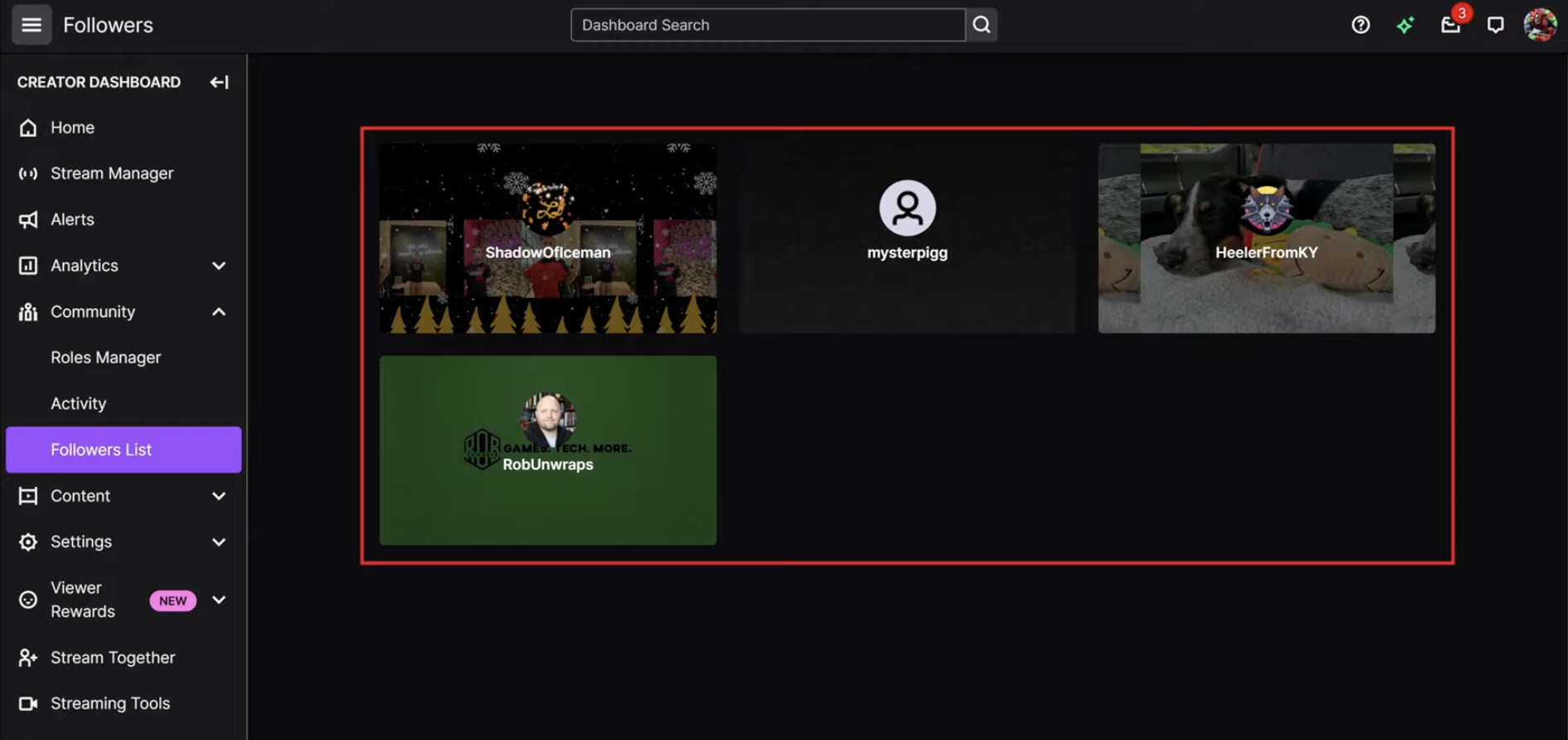Click the RobUnwraps username link
This screenshot has height=740, width=1568.
[x=547, y=464]
